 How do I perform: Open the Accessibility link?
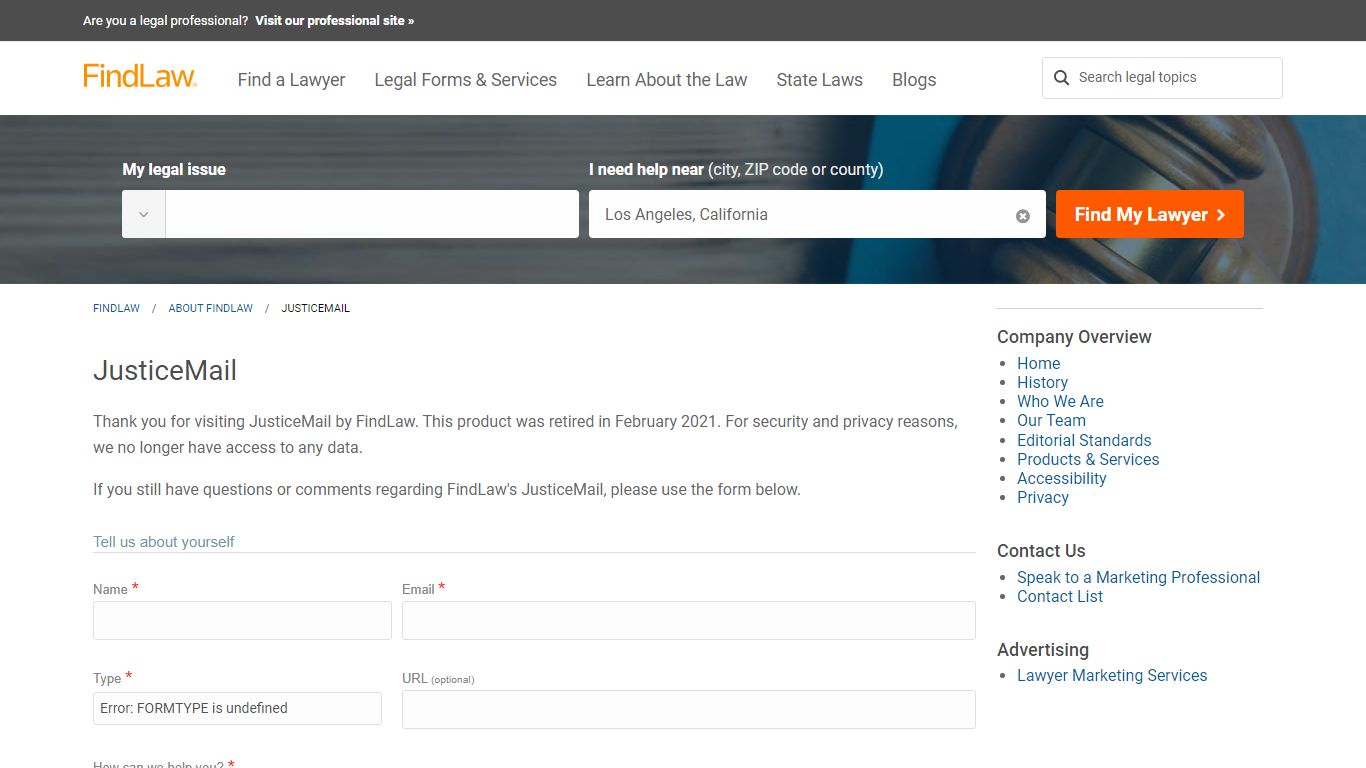(1062, 478)
